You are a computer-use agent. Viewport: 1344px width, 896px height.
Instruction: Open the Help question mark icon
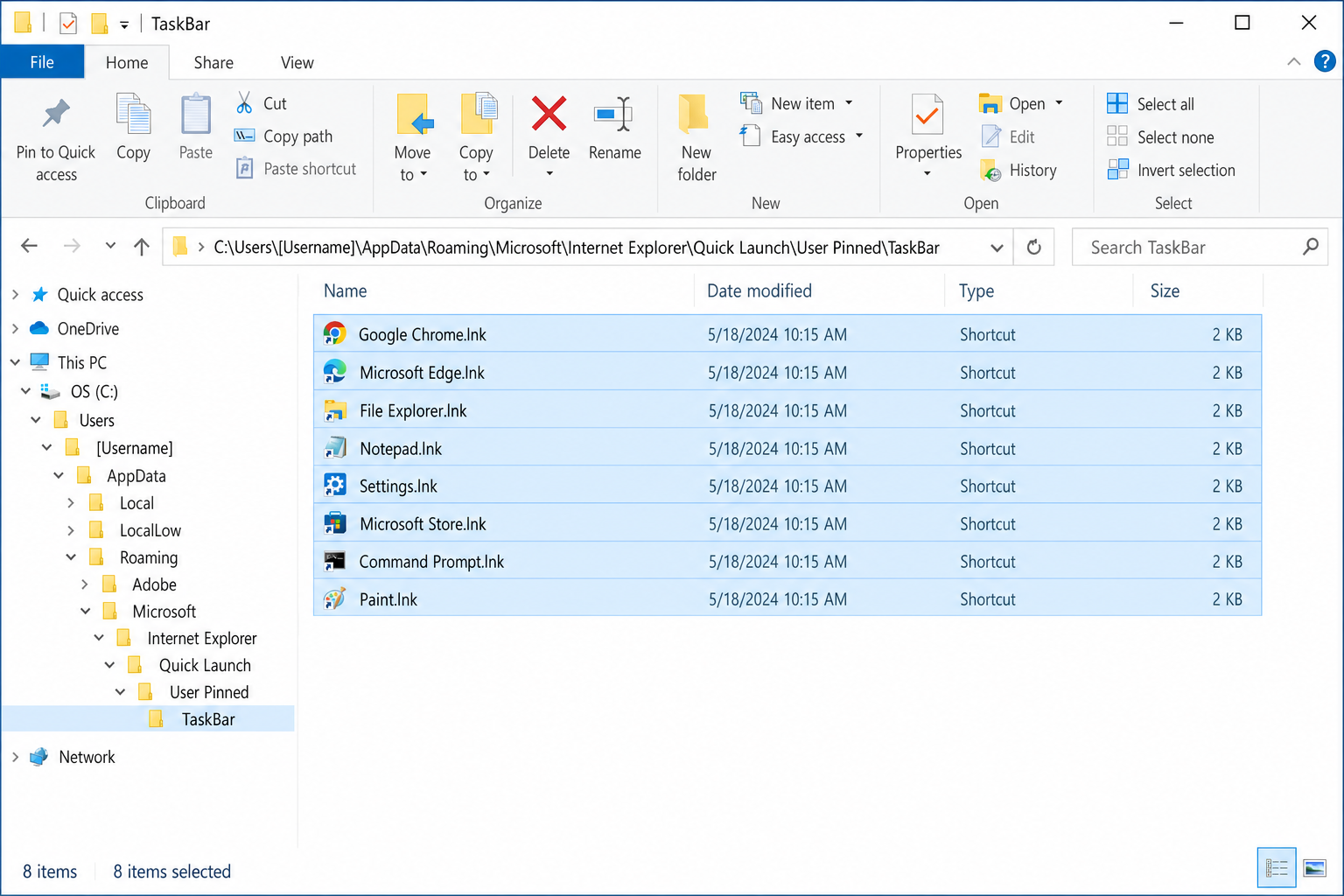[x=1325, y=61]
